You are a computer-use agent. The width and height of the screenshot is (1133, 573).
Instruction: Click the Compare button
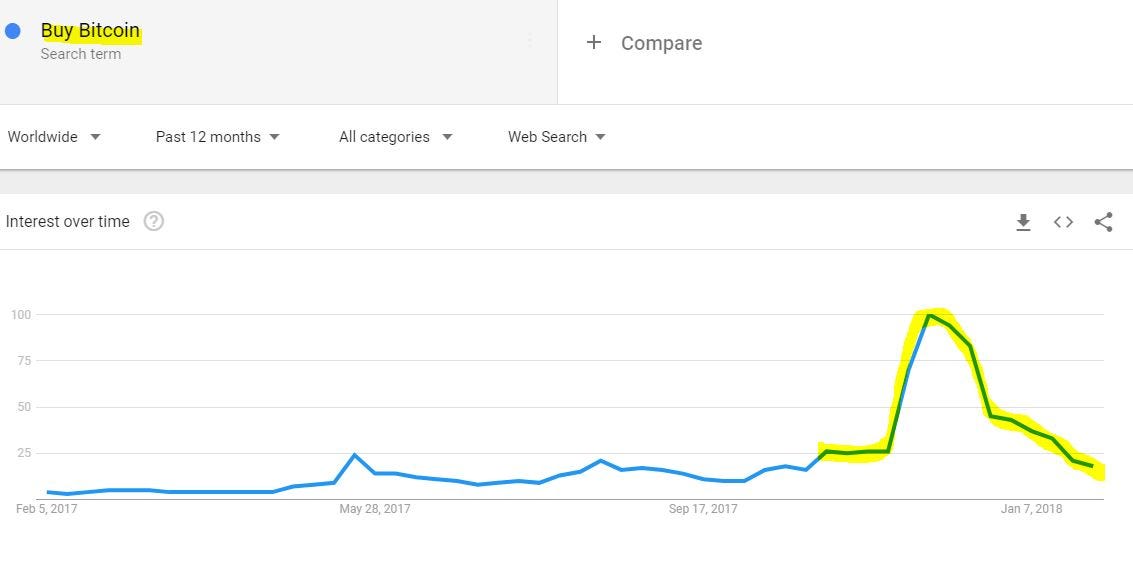[x=644, y=43]
